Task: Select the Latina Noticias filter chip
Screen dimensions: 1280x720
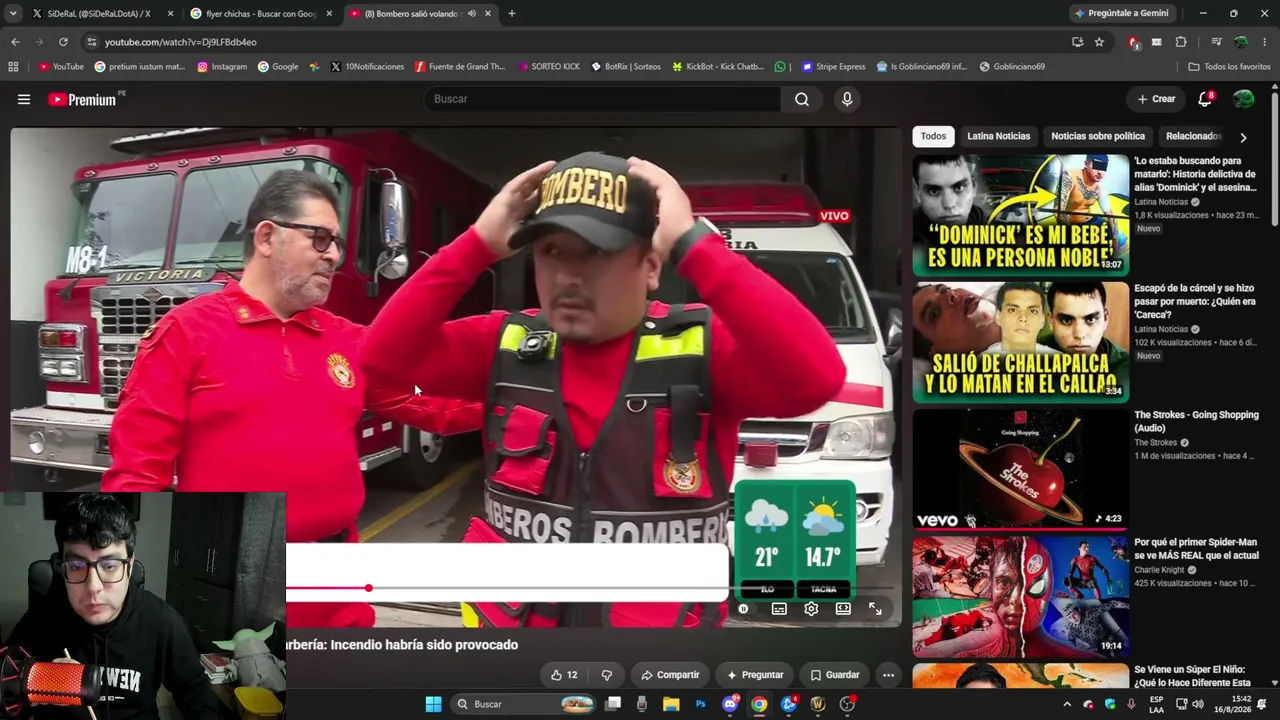Action: pos(998,136)
